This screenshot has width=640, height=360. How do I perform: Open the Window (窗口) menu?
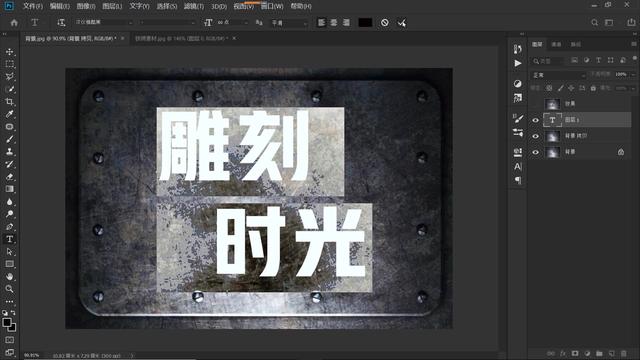point(272,6)
